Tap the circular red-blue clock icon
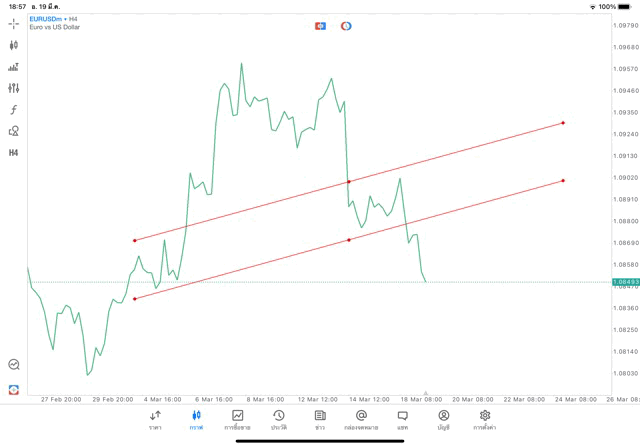Viewport: 640px width, 447px height. (x=346, y=25)
